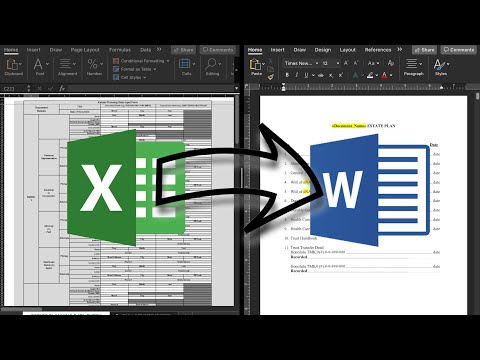This screenshot has height=360, width=480.
Task: Switch to Word Layout tab
Action: pos(348,50)
